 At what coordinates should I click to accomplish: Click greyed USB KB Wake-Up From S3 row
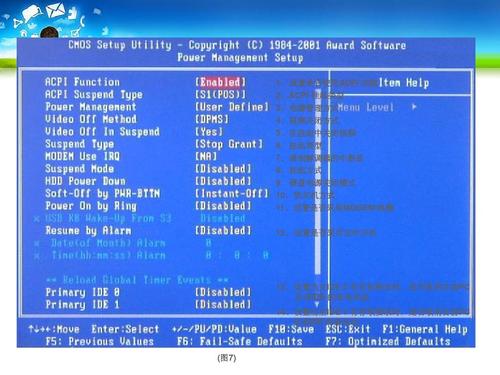[140, 218]
